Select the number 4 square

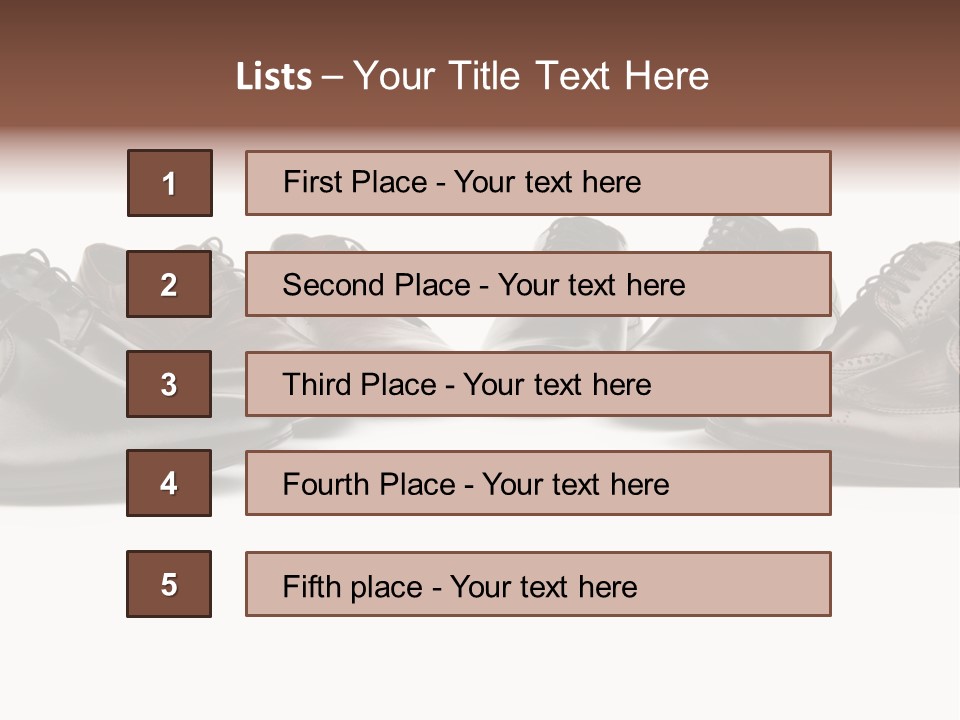[x=169, y=483]
